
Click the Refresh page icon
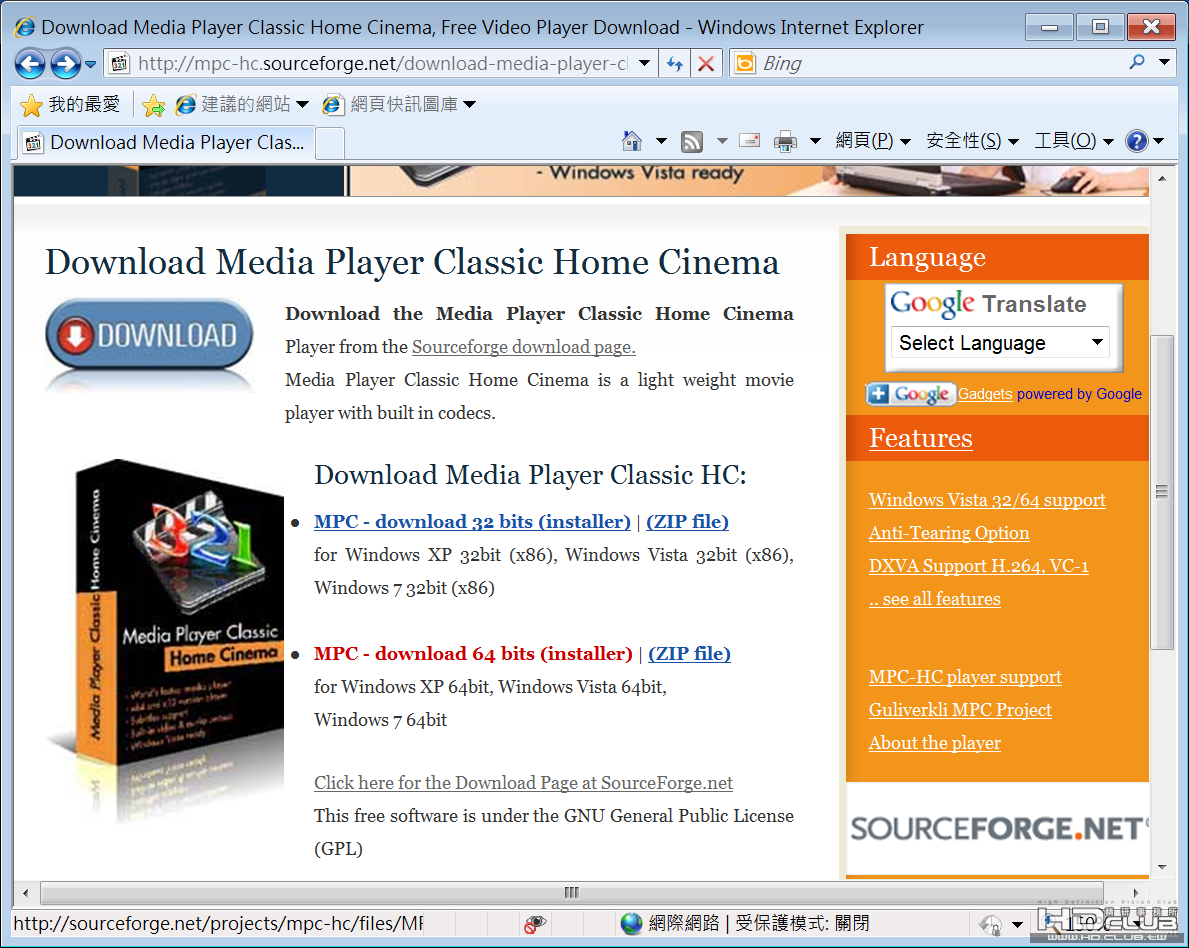point(675,64)
